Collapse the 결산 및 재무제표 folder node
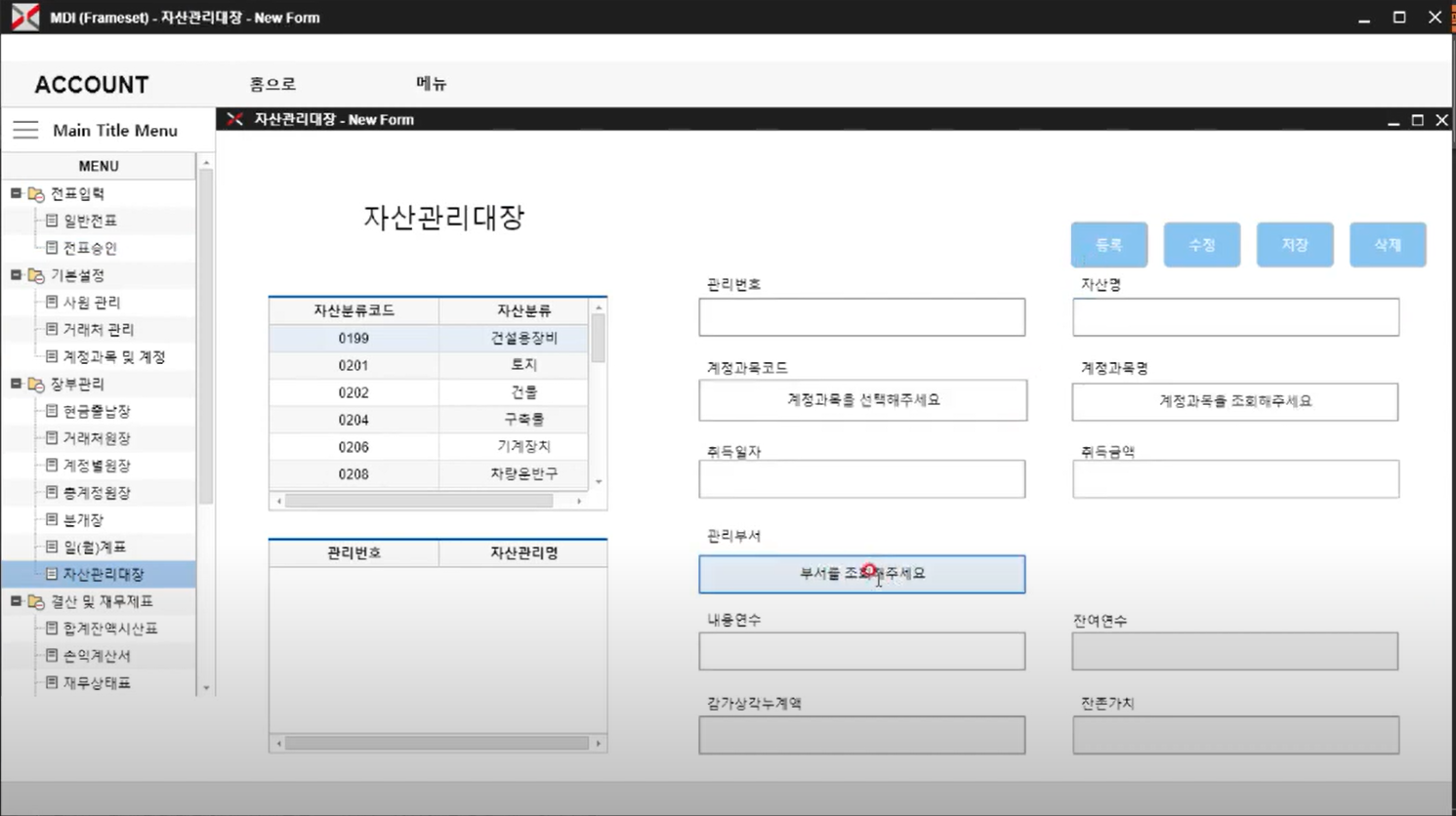This screenshot has width=1456, height=816. [x=16, y=601]
